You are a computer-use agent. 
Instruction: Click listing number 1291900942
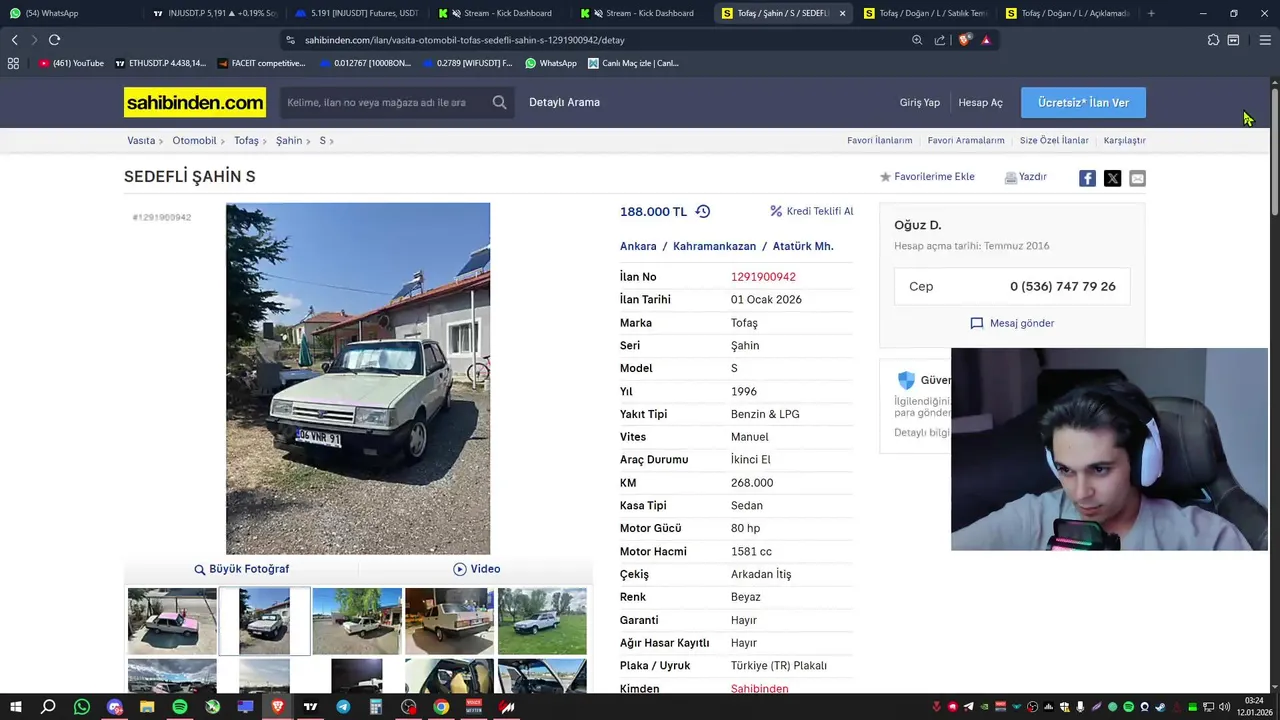(763, 277)
